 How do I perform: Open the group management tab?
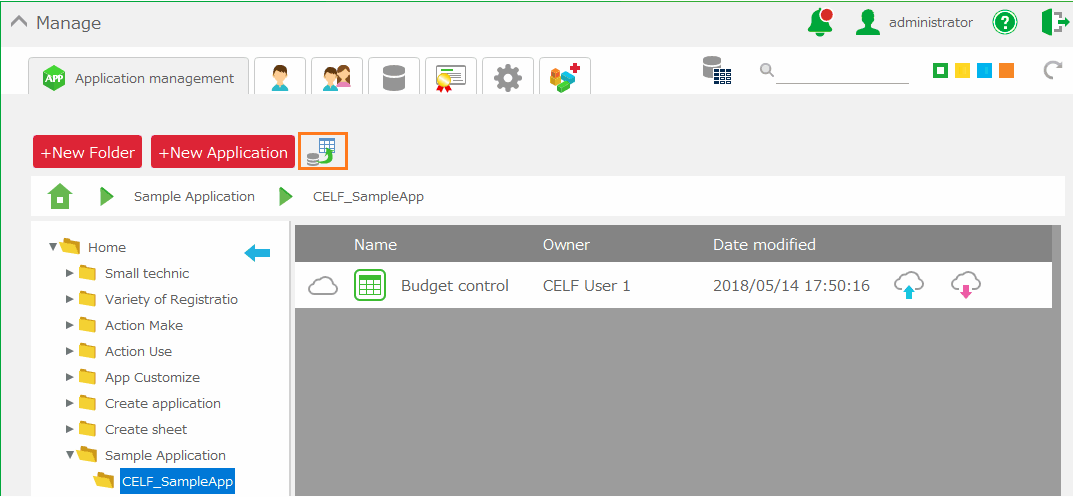point(337,77)
